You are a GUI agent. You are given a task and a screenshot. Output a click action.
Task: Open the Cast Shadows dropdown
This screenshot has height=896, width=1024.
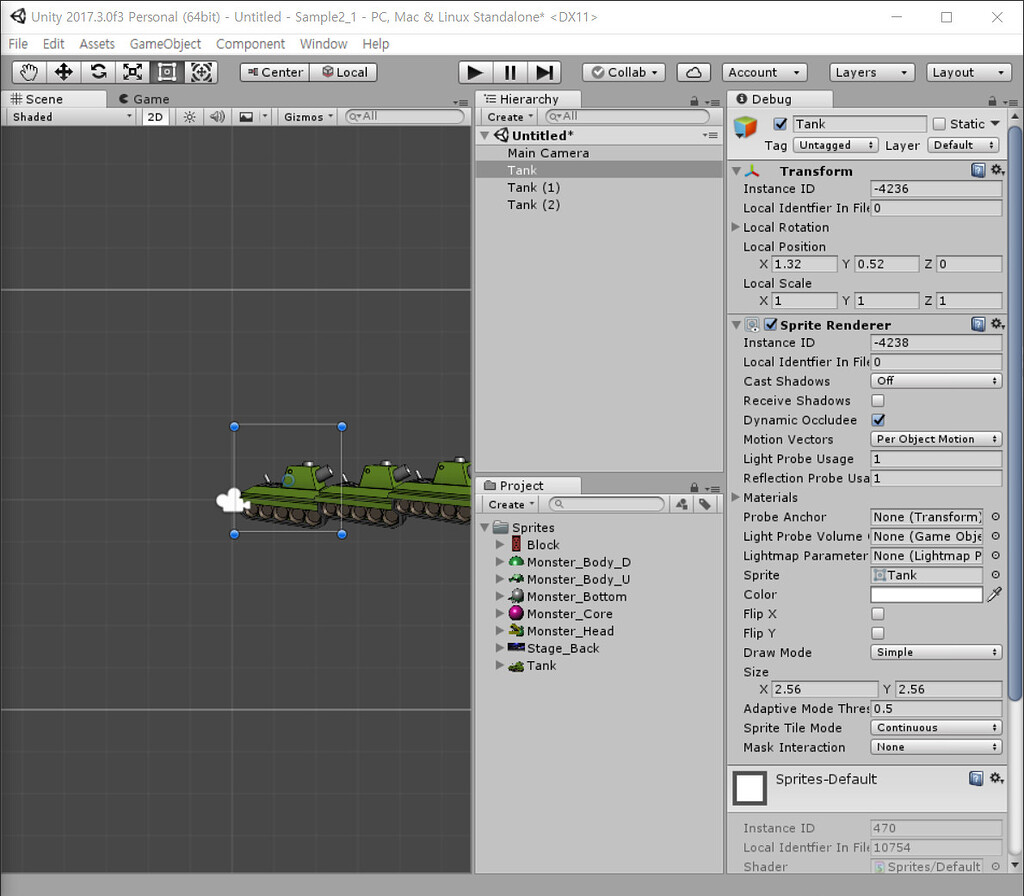935,380
